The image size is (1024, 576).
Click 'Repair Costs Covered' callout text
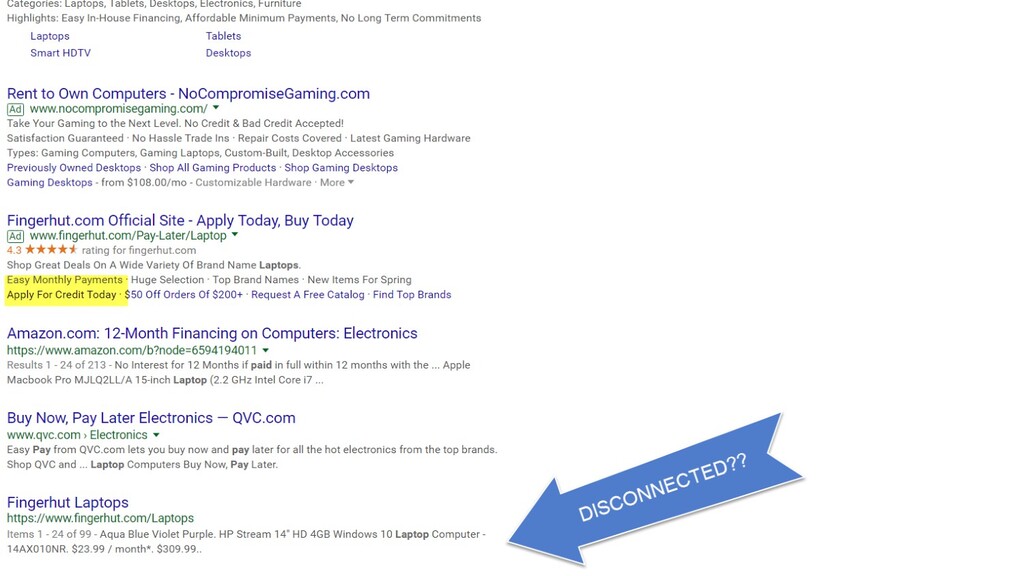(290, 138)
